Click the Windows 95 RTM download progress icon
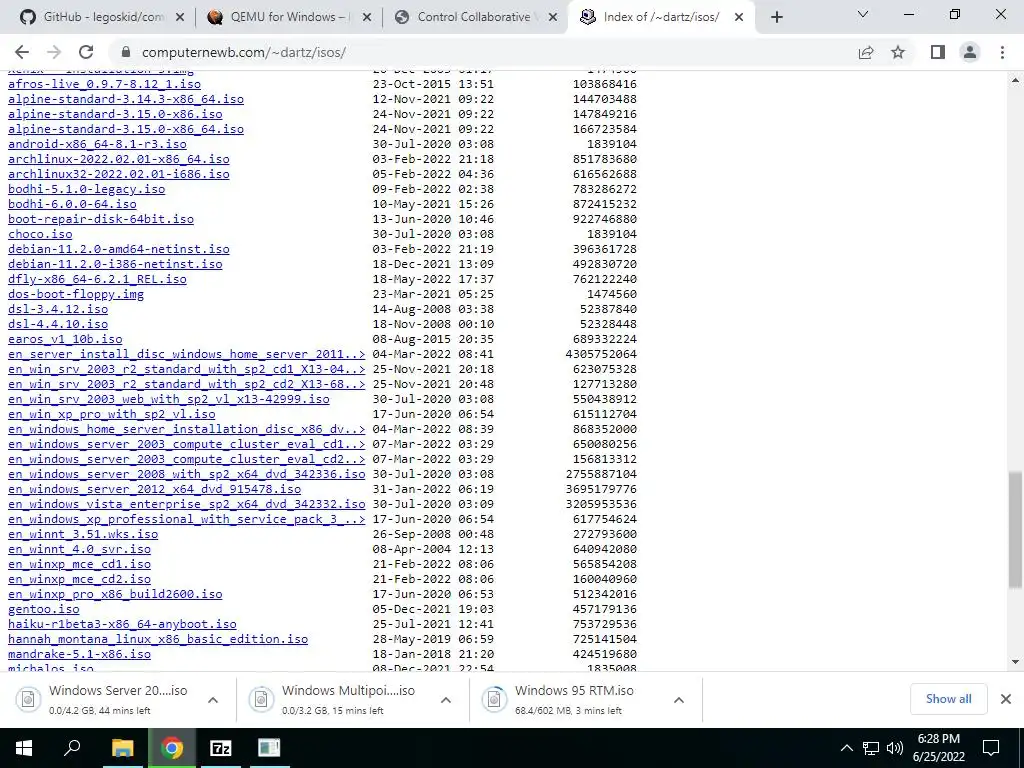This screenshot has width=1024, height=768. 494,700
